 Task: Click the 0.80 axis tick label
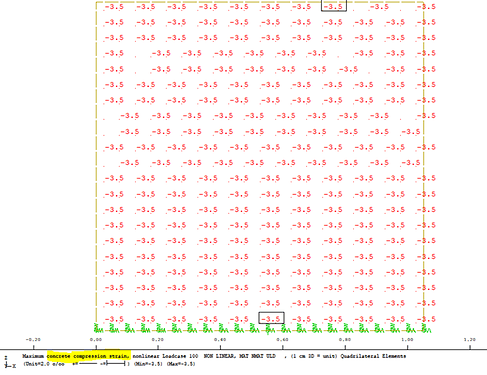345,339
